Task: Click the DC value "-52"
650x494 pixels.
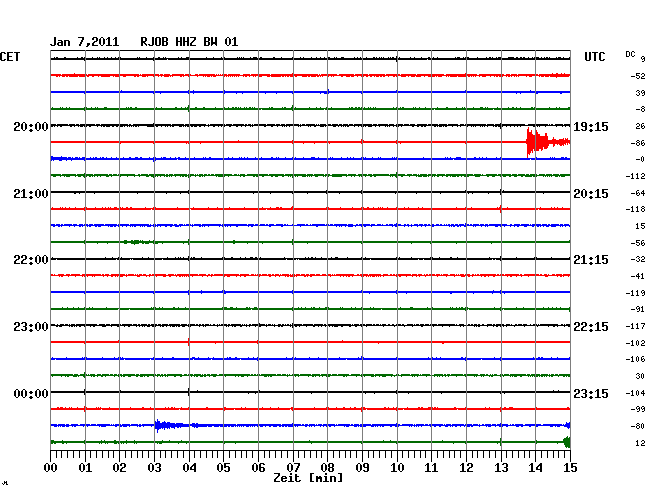Action: click(638, 76)
